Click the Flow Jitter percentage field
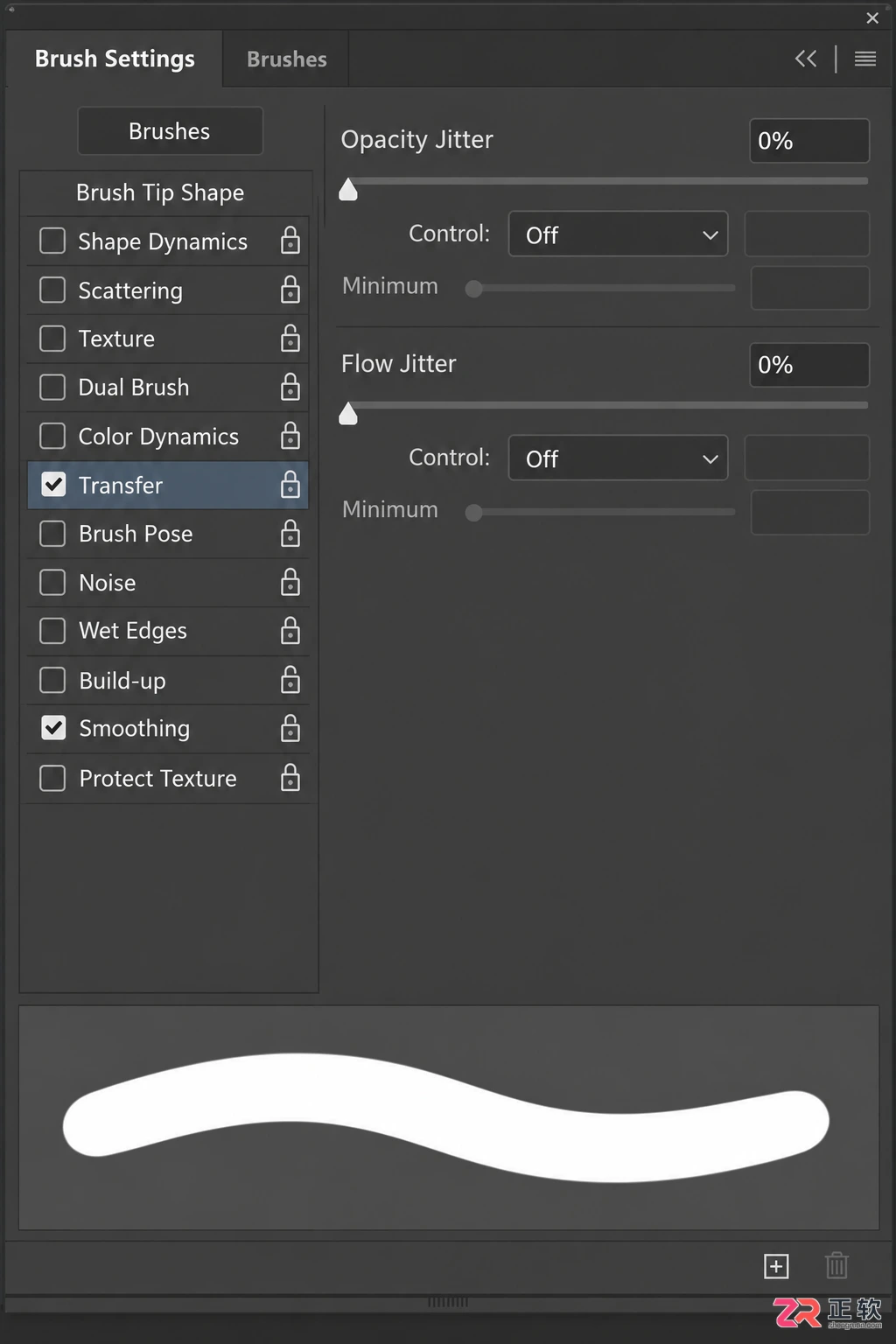 point(809,365)
